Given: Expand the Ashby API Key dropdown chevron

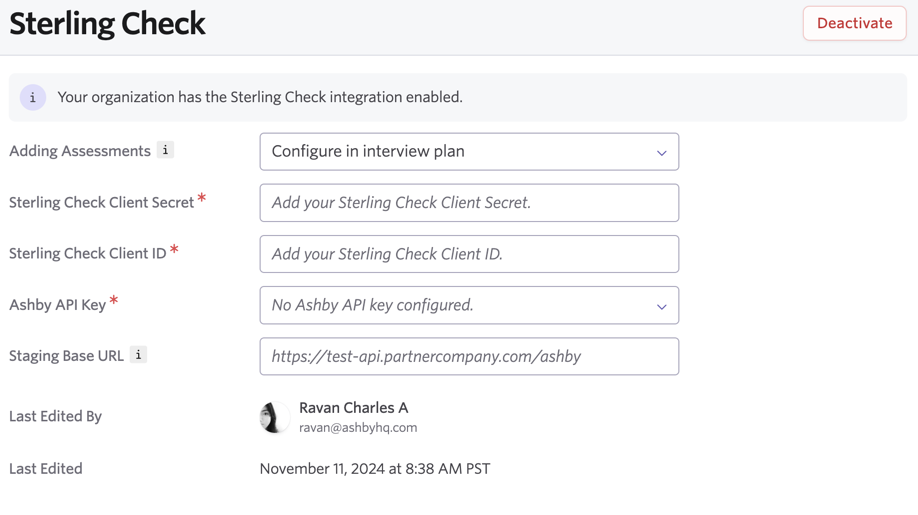Looking at the screenshot, I should pos(662,306).
